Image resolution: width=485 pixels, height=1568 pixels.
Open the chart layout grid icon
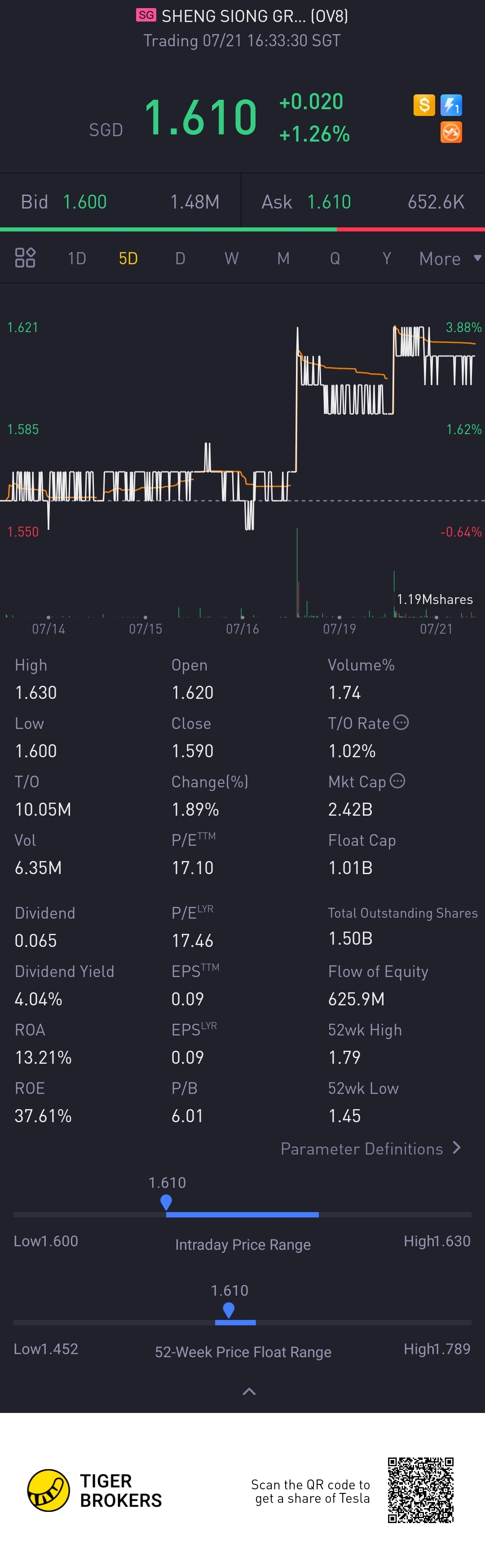(x=25, y=258)
